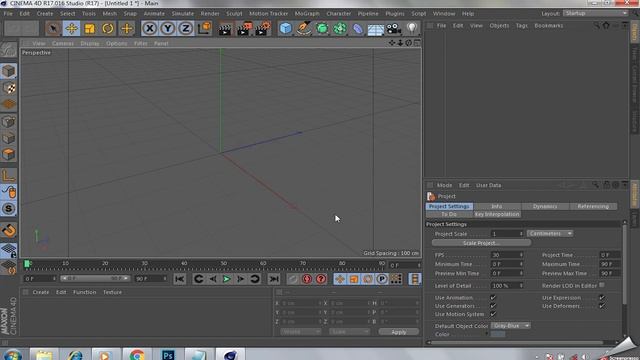Switch to the Dynamics tab
Viewport: 640px width, 360px height.
(x=545, y=206)
